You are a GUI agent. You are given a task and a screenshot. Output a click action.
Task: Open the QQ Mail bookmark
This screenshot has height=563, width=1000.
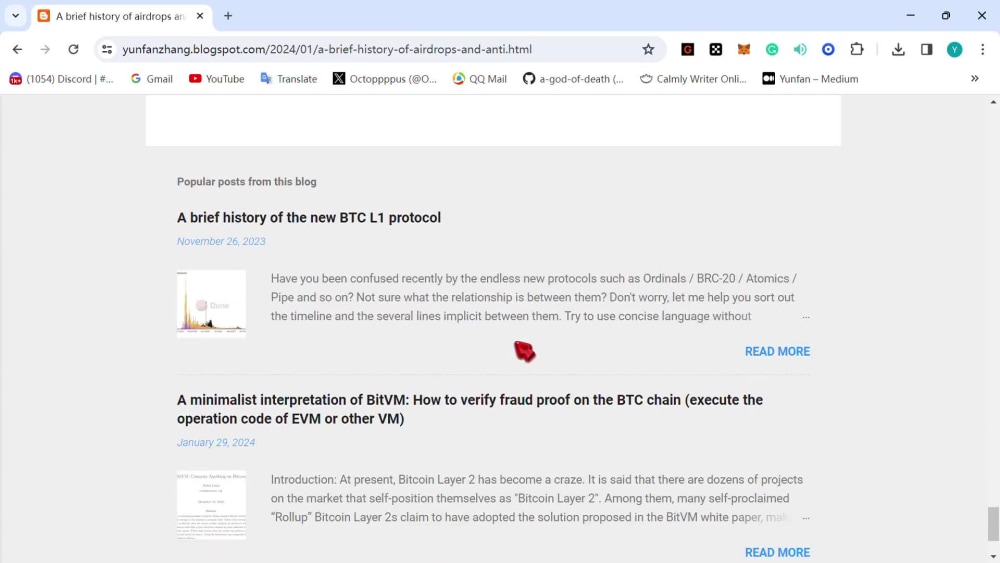(480, 78)
